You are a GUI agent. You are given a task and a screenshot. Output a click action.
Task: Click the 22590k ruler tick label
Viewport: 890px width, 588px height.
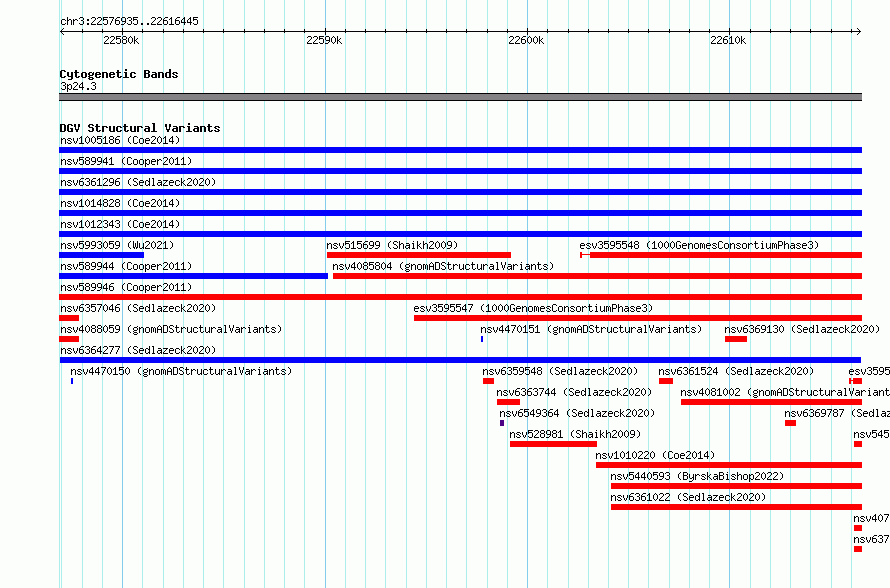324,40
